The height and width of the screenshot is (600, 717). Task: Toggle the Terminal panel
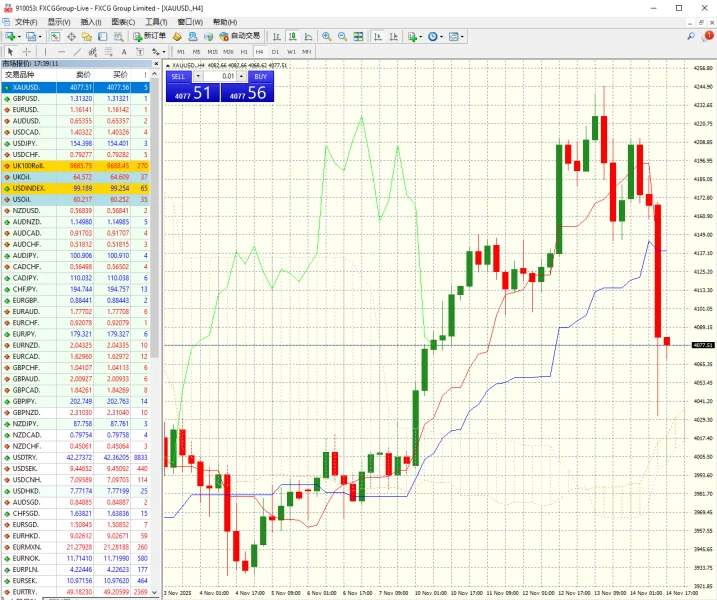click(x=102, y=37)
